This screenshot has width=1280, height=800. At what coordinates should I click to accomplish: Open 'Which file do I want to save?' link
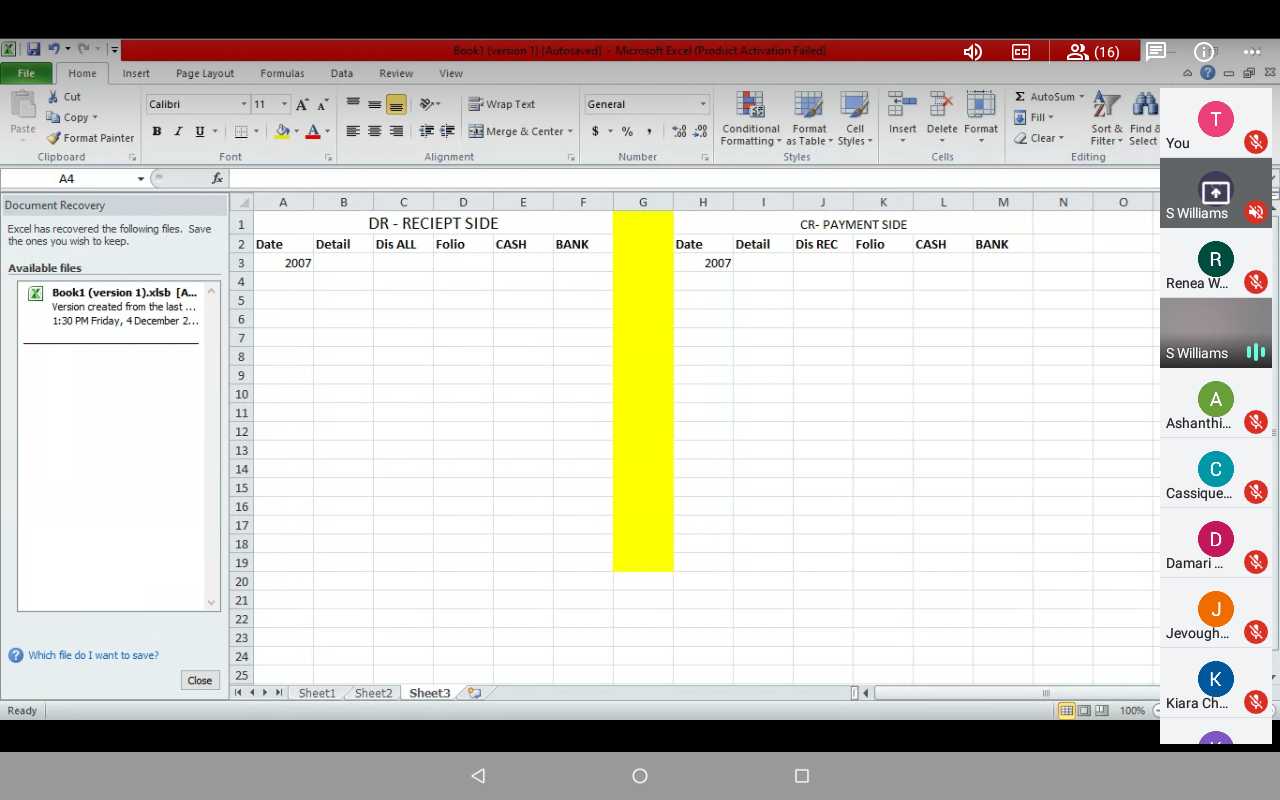click(93, 655)
